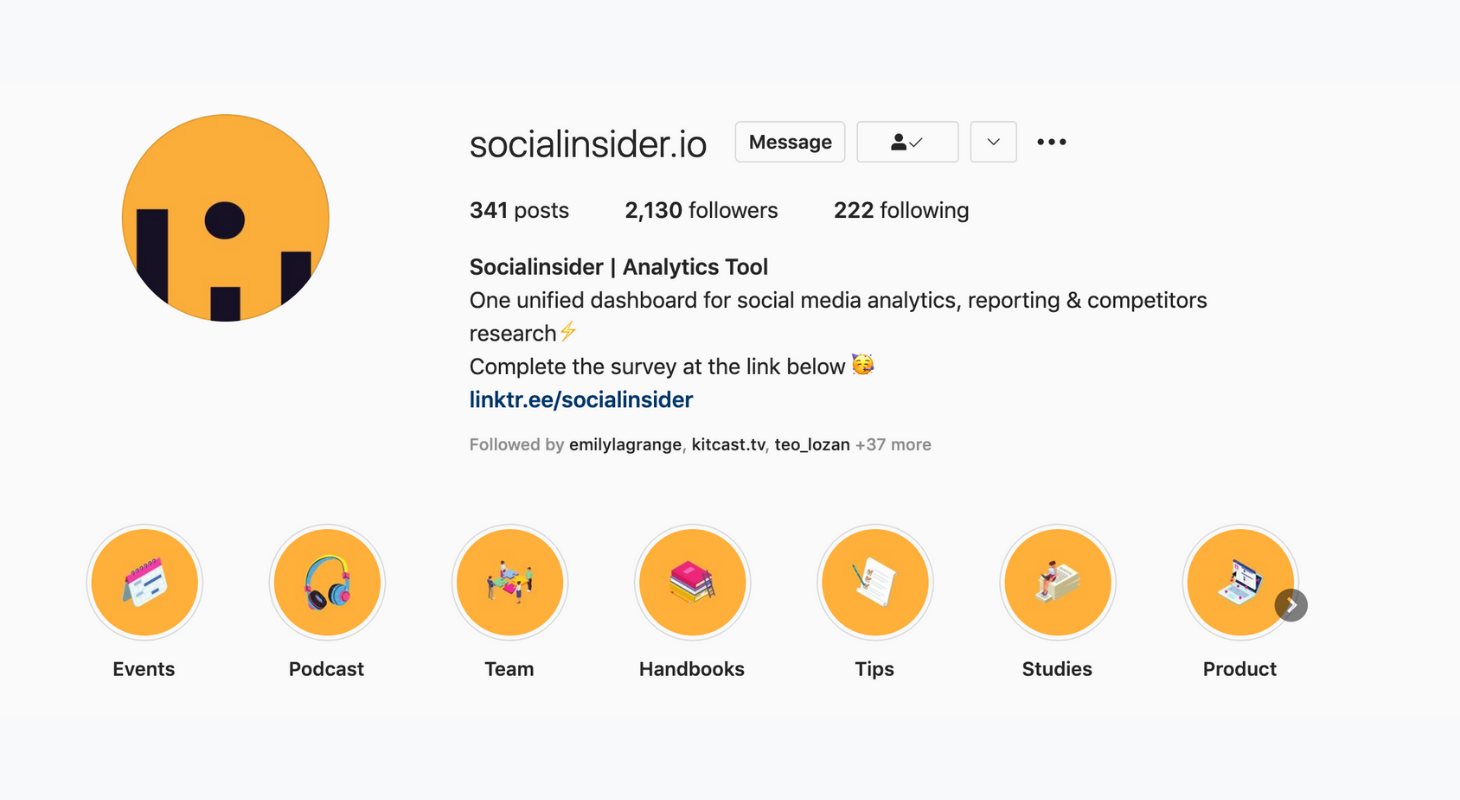Viewport: 1460px width, 800px height.
Task: Select the 341 posts count
Action: [x=519, y=211]
